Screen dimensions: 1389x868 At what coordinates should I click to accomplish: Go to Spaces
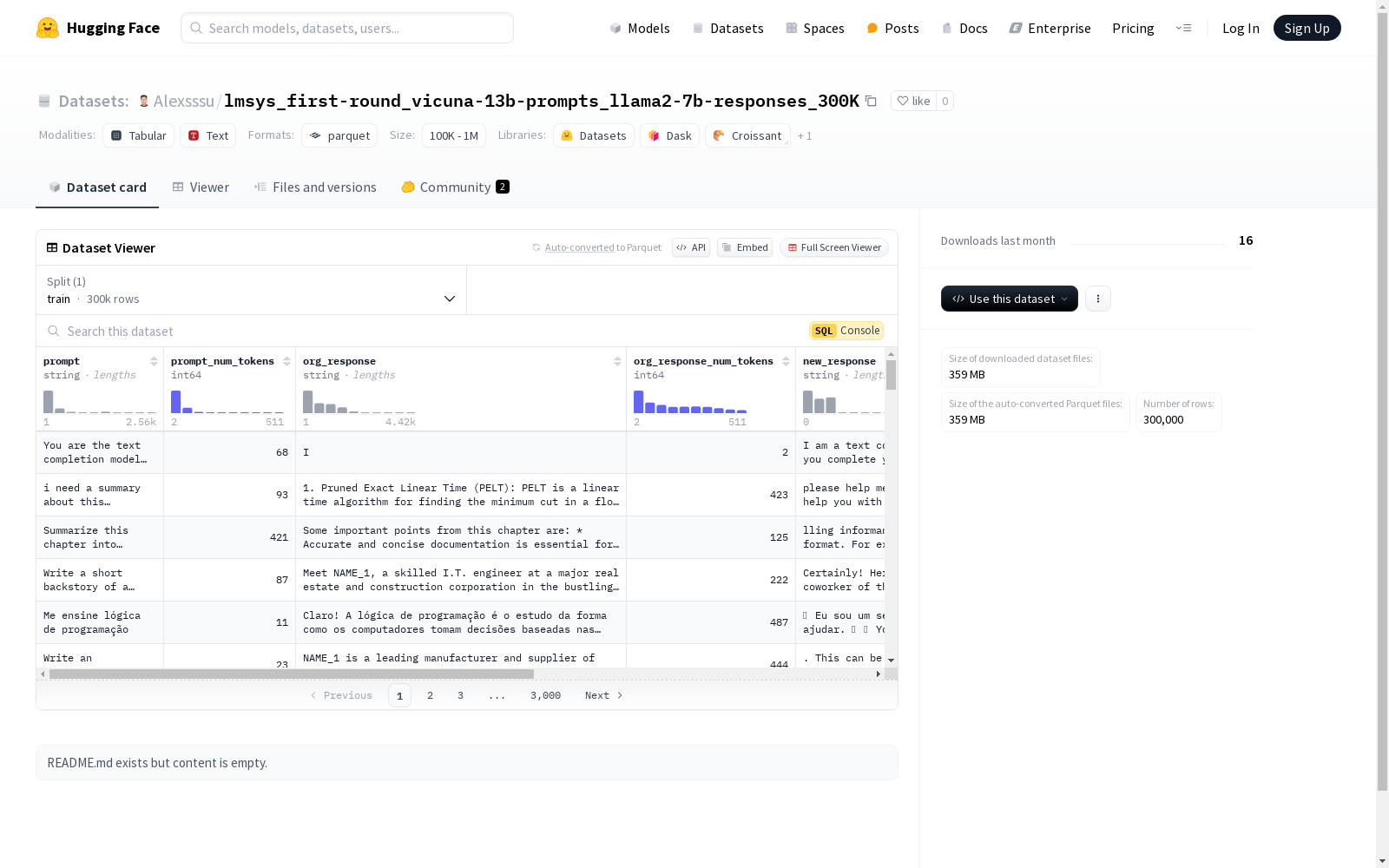pos(815,28)
